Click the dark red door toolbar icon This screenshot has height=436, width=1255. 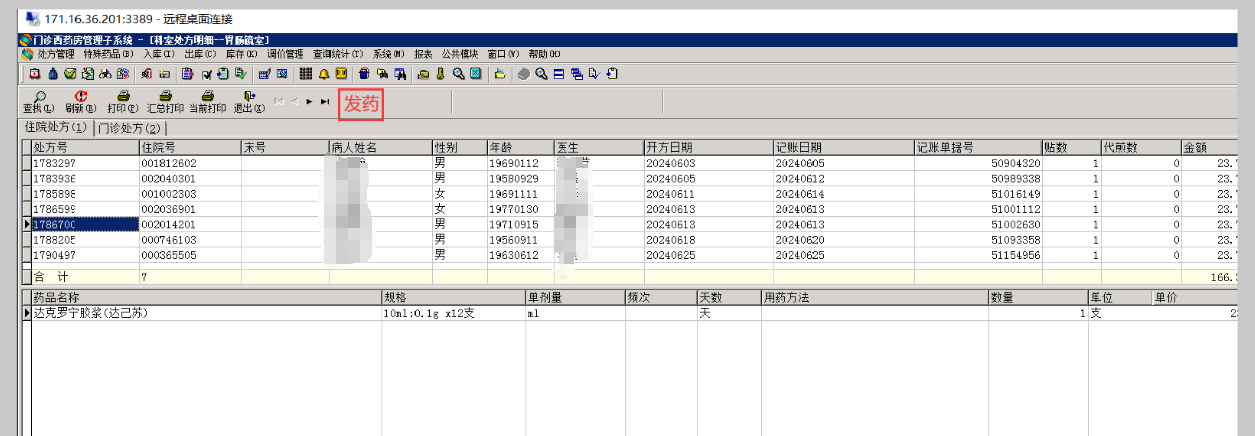(146, 74)
